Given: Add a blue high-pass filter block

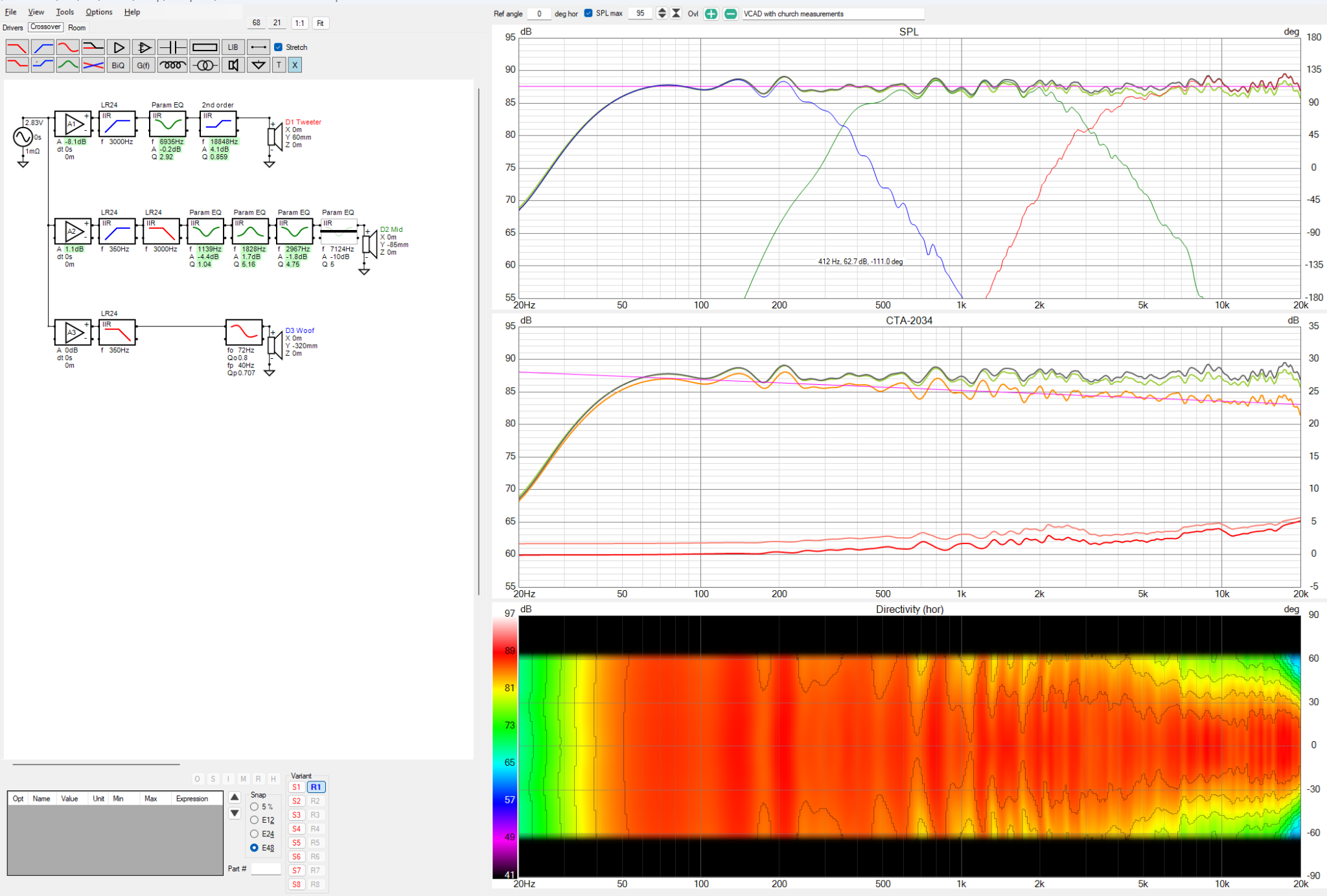Looking at the screenshot, I should click(x=43, y=47).
